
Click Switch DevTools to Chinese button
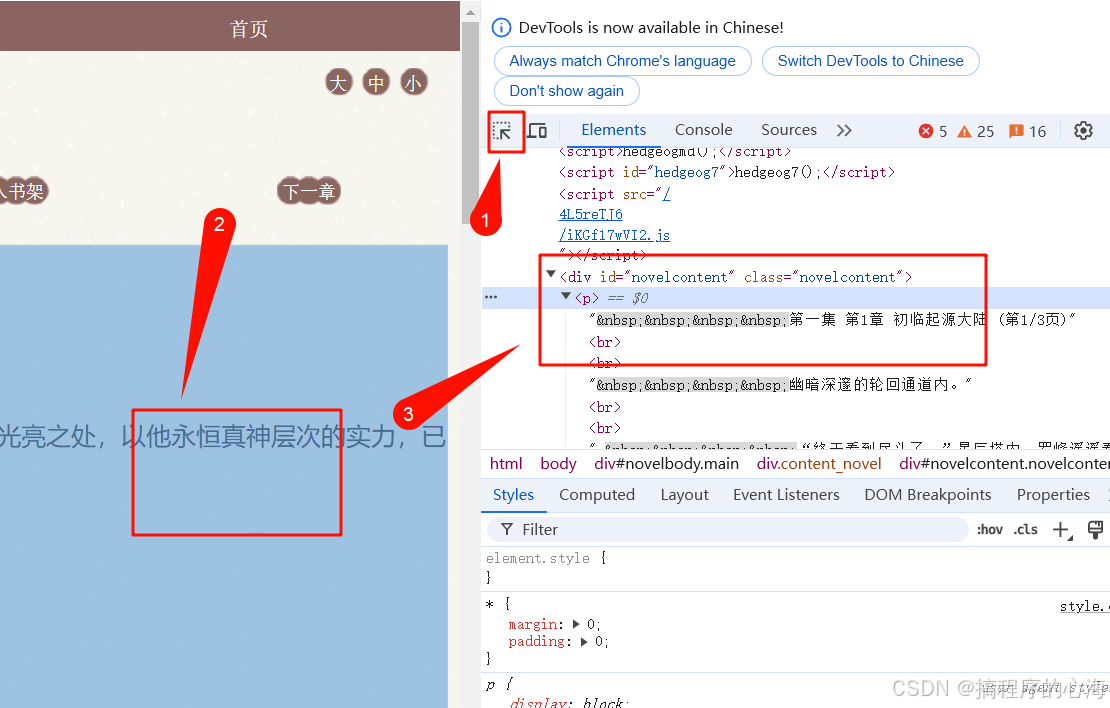(x=871, y=61)
